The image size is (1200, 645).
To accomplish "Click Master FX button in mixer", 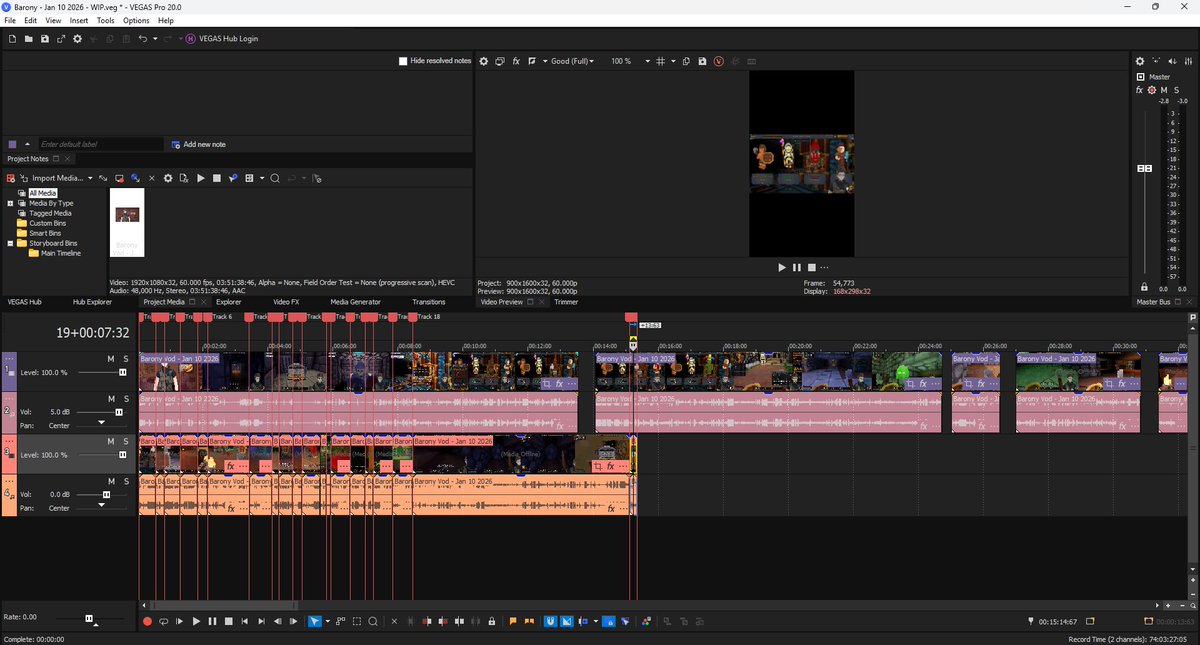I will tap(1140, 90).
